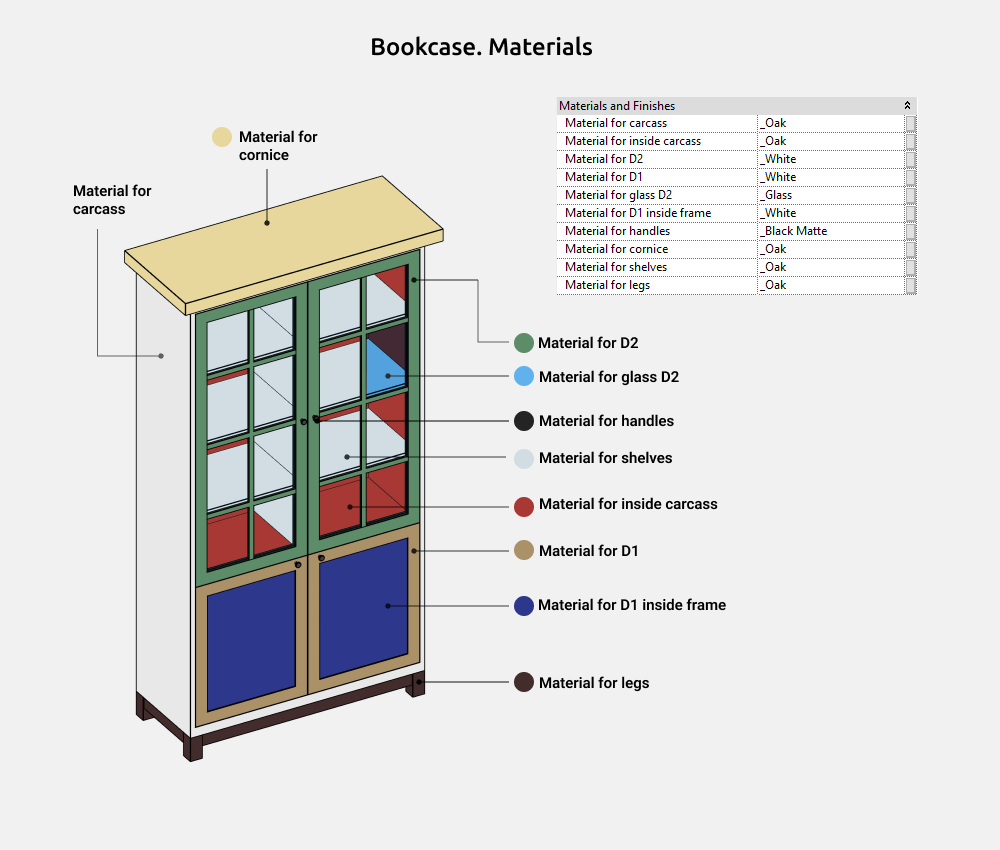Click the Material for handles legend label

pos(607,421)
